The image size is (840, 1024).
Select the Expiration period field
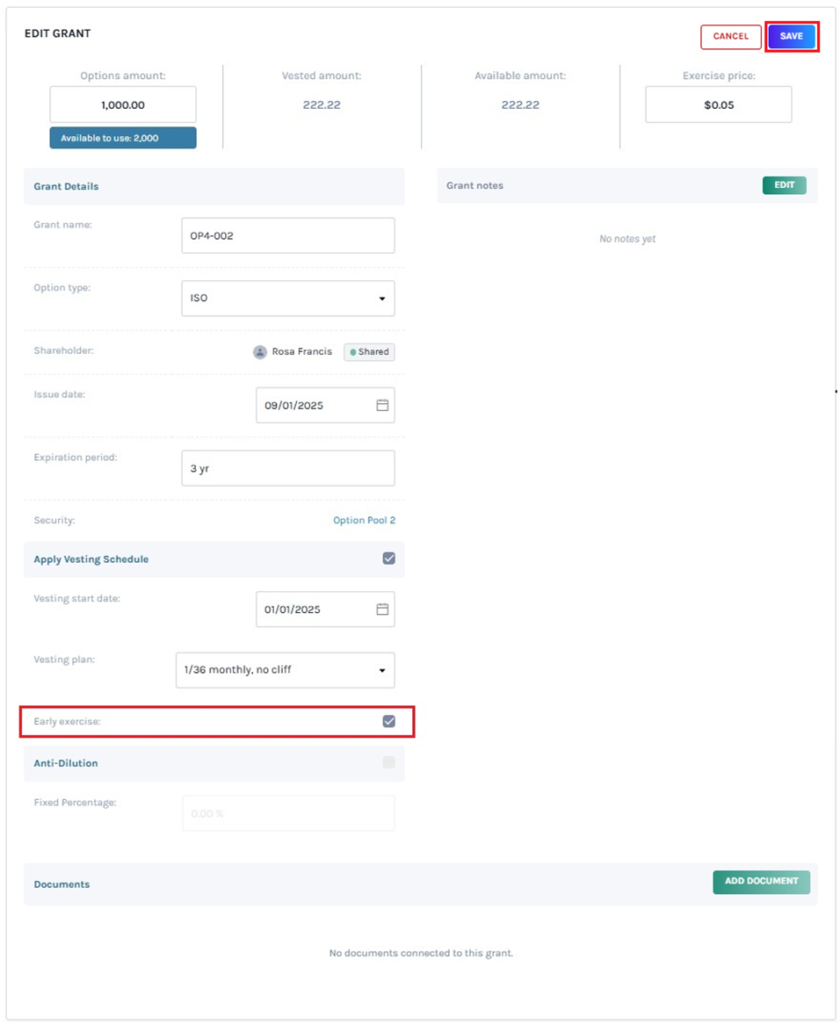click(288, 468)
